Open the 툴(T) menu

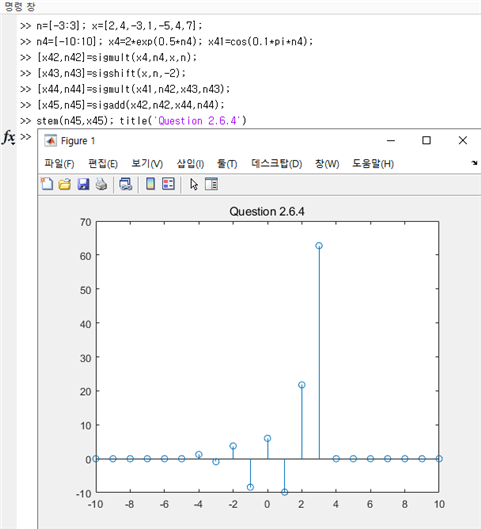tap(227, 164)
